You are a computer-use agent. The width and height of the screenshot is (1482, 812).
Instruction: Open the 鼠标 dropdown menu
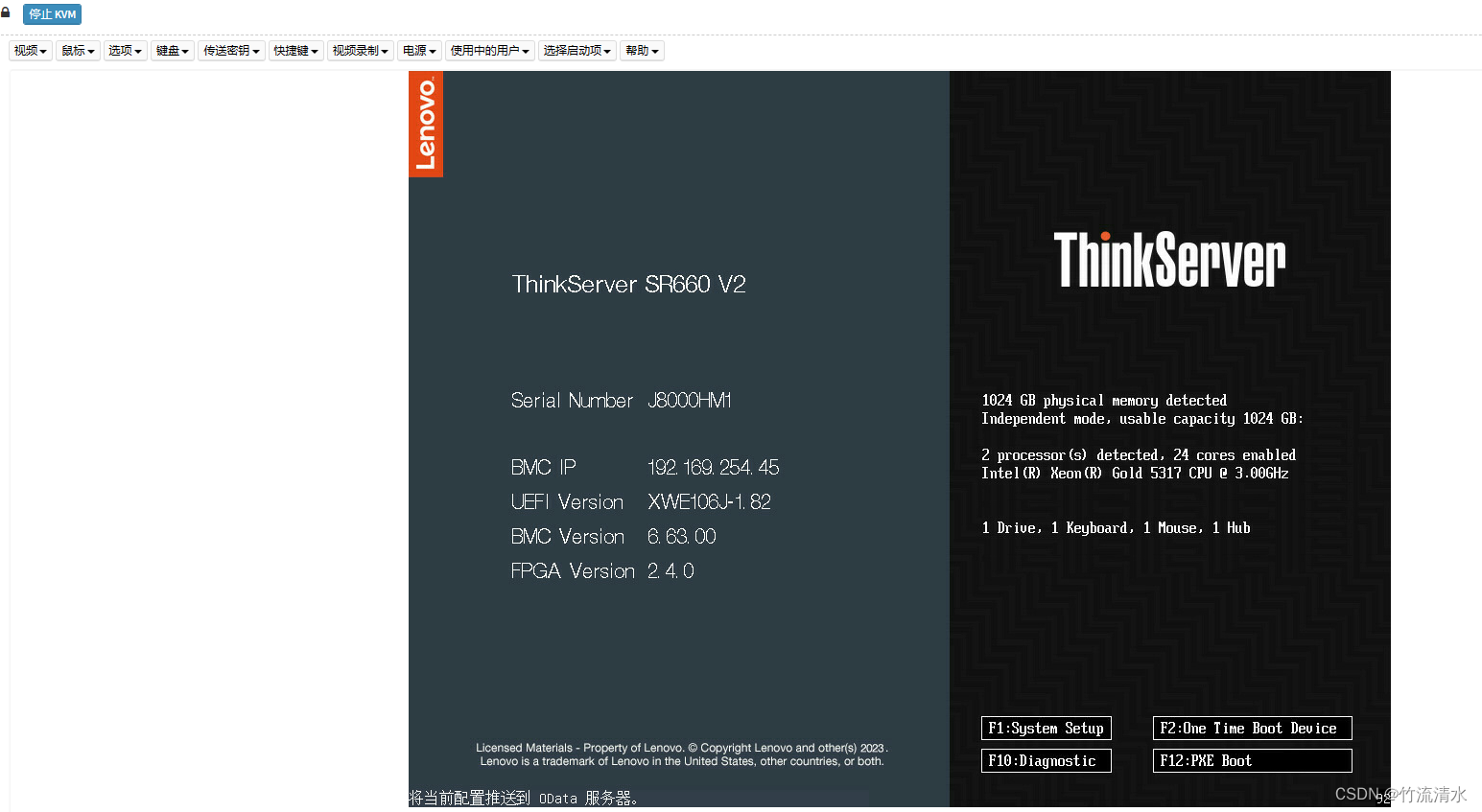coord(79,51)
